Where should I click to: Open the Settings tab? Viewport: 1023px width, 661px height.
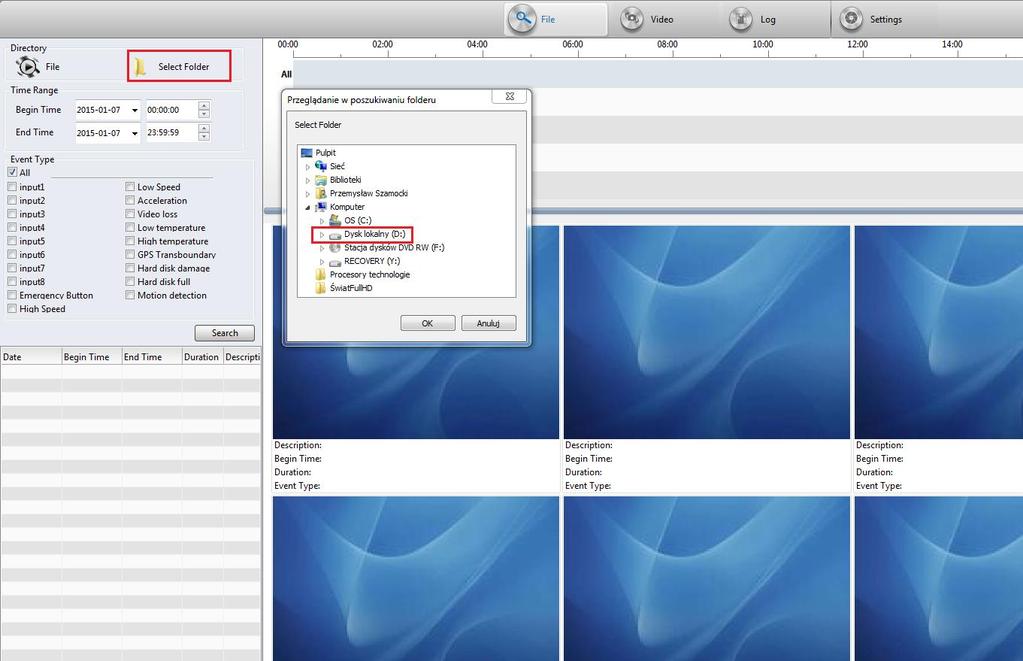coord(871,19)
